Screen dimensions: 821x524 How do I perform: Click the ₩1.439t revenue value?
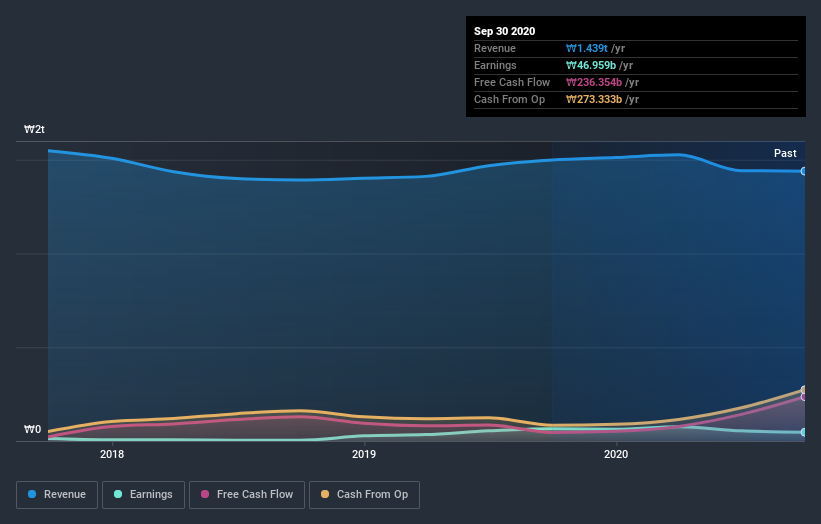(586, 48)
